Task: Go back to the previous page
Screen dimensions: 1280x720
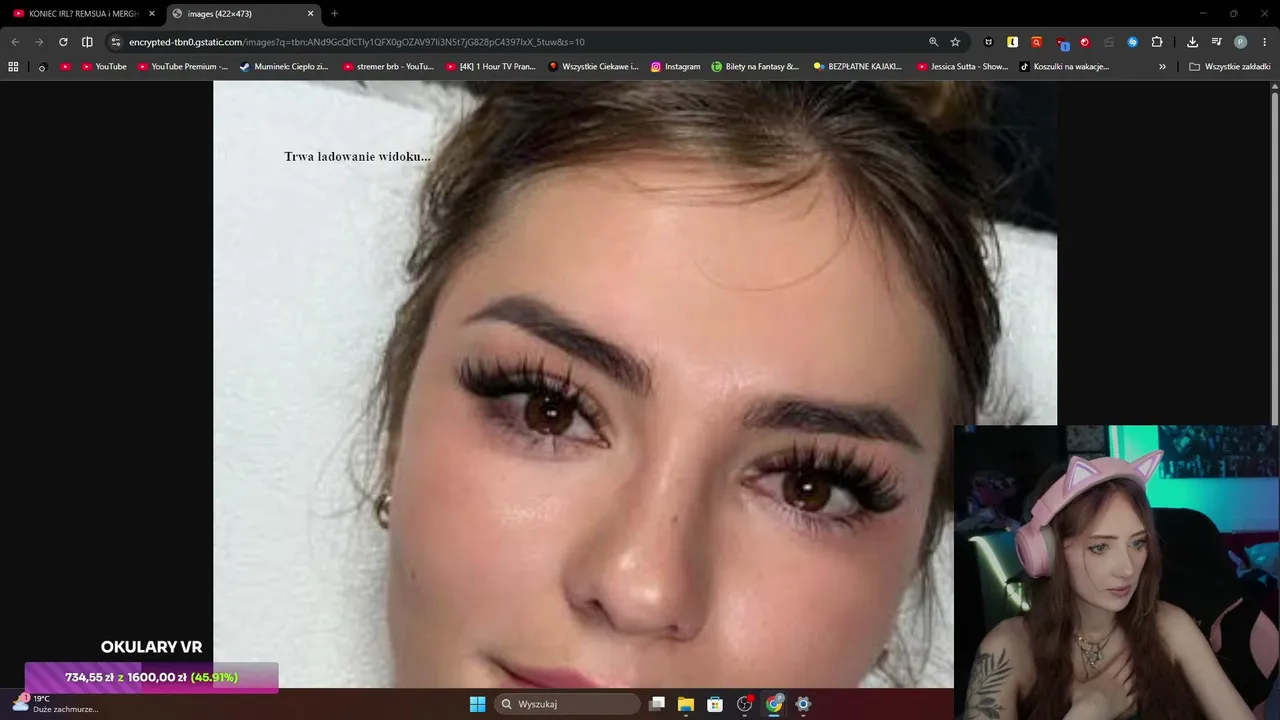Action: click(15, 42)
